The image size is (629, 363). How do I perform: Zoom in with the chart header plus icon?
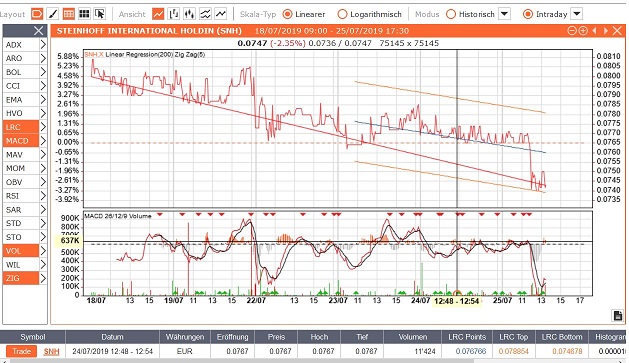pyautogui.click(x=583, y=31)
